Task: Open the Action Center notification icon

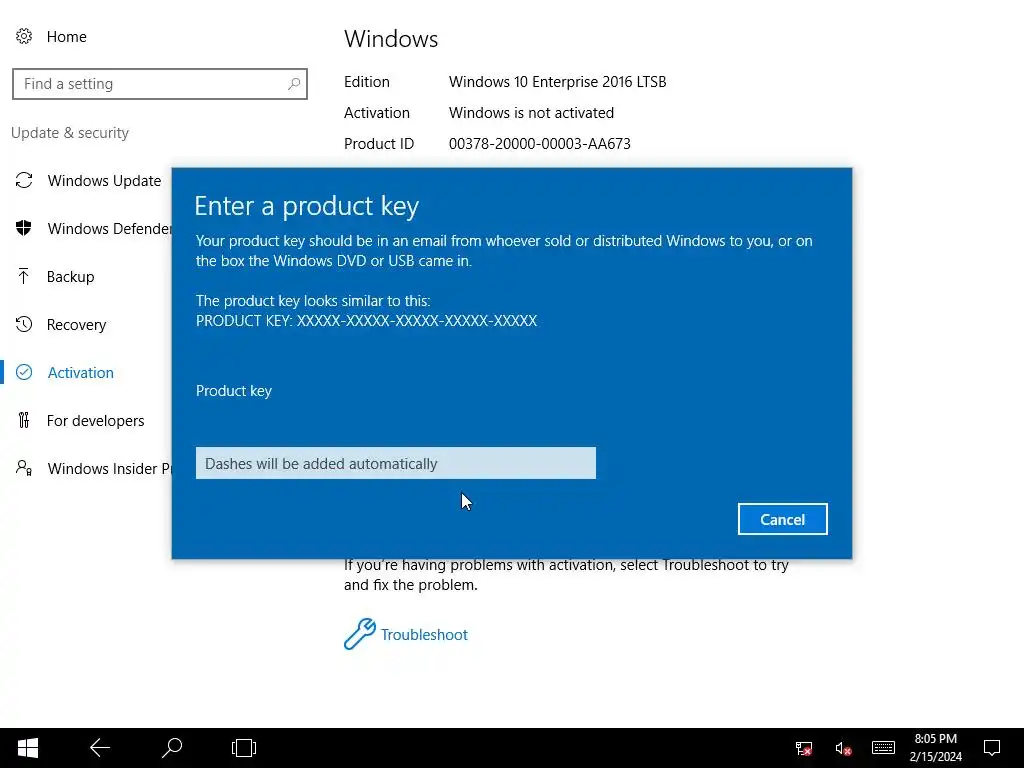Action: [992, 748]
